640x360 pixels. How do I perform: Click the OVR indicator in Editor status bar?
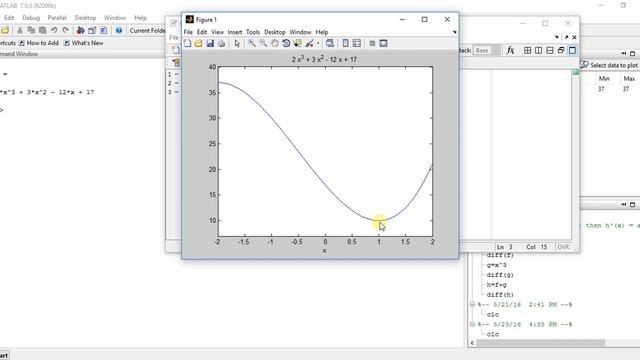(563, 247)
